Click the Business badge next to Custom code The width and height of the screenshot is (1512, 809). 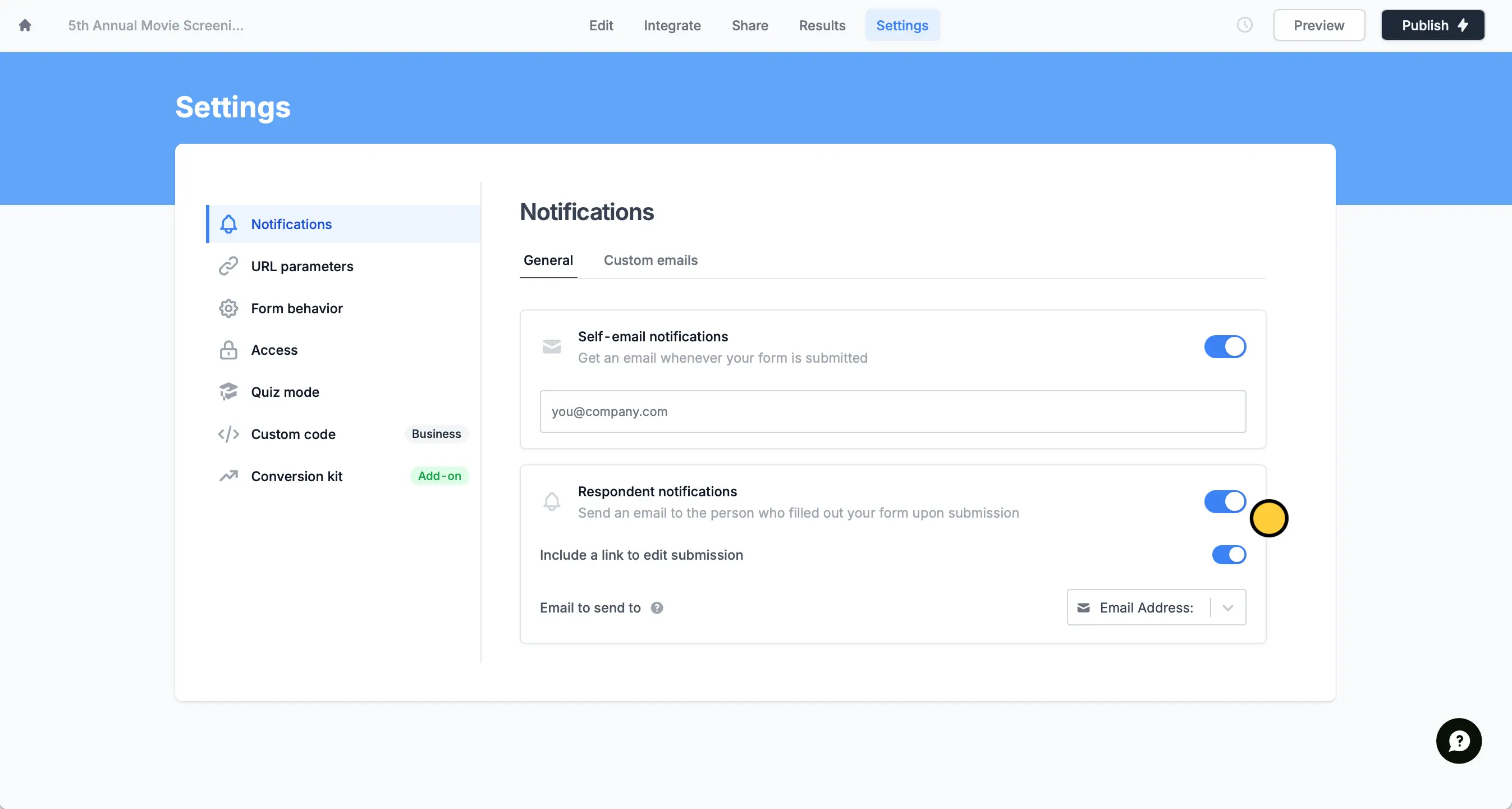tap(436, 435)
